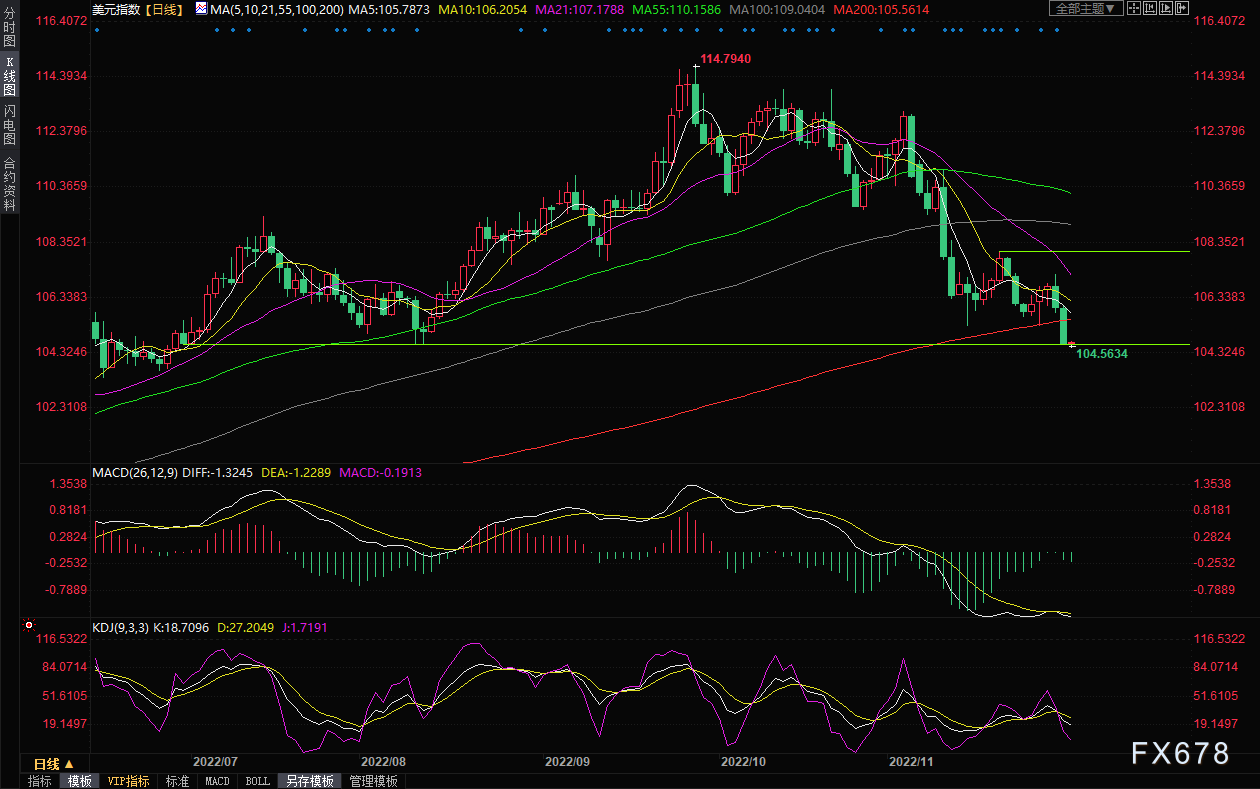Open the VIP指标 tab
Screen dimensions: 1260x789
pyautogui.click(x=128, y=781)
